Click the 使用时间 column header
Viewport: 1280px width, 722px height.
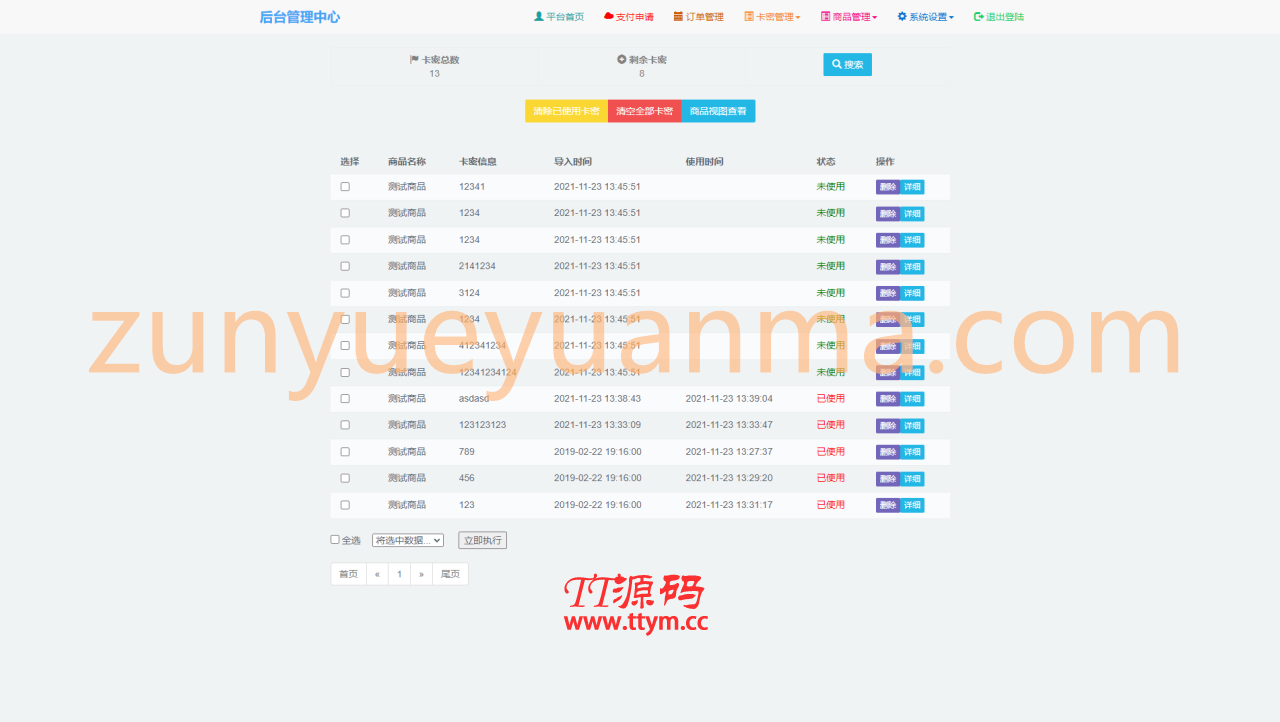(x=704, y=161)
